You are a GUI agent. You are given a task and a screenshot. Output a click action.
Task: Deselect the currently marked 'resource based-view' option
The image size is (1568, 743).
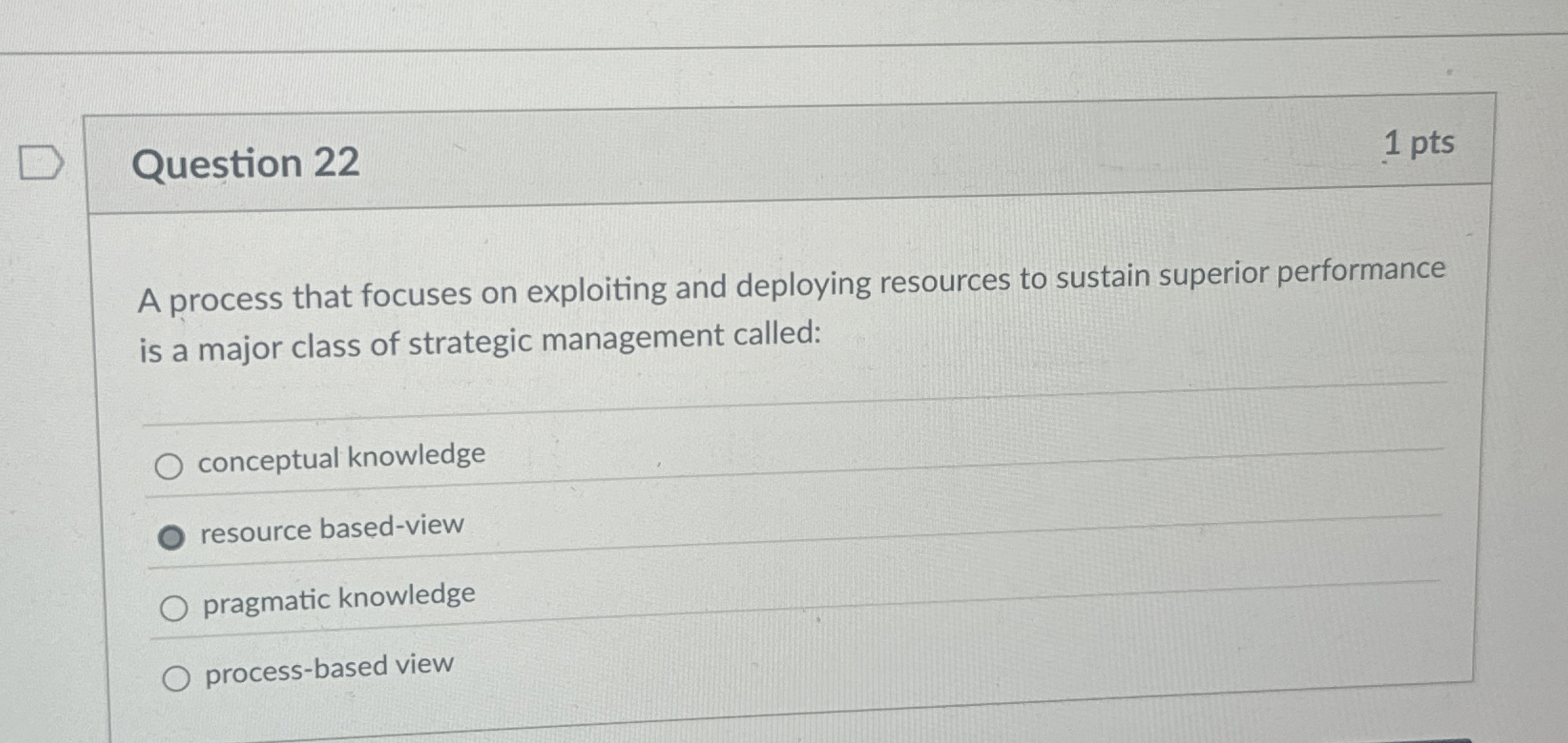[173, 536]
